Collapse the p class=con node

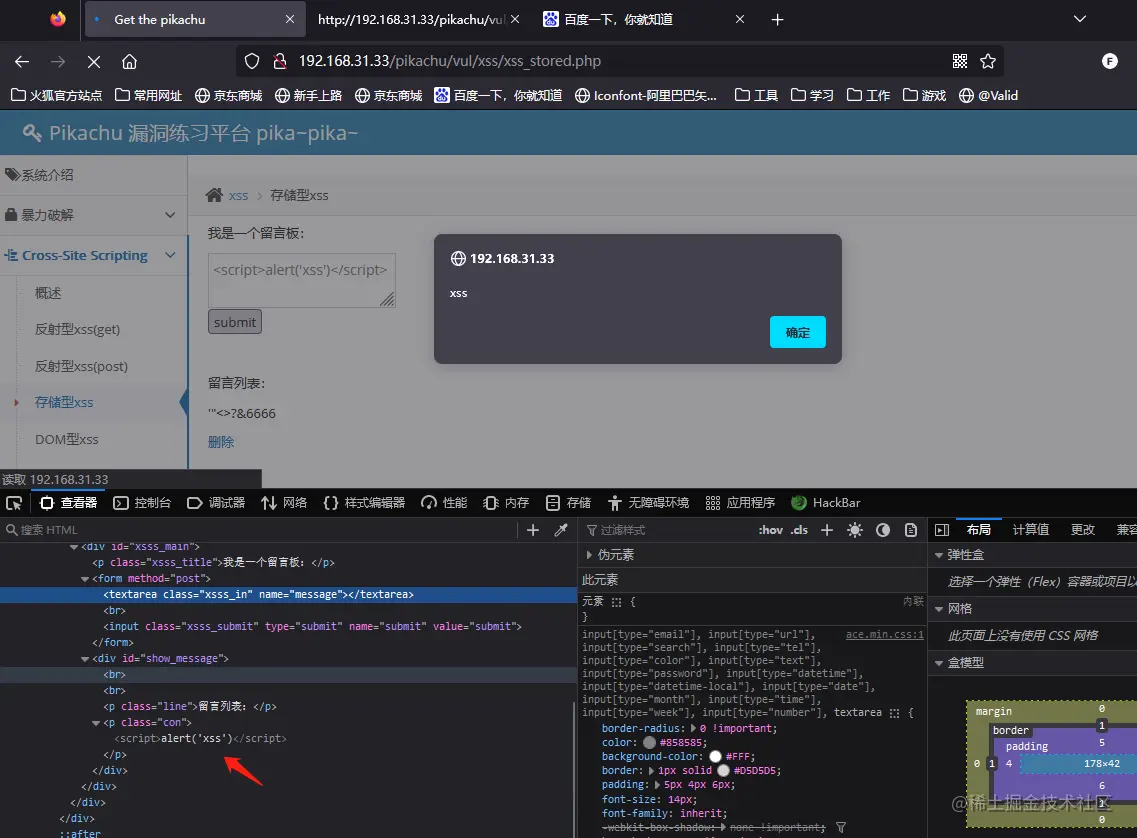96,723
